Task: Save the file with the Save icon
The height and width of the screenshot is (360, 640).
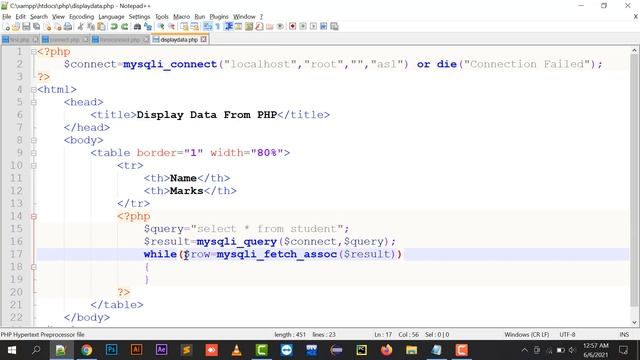Action: [x=26, y=27]
